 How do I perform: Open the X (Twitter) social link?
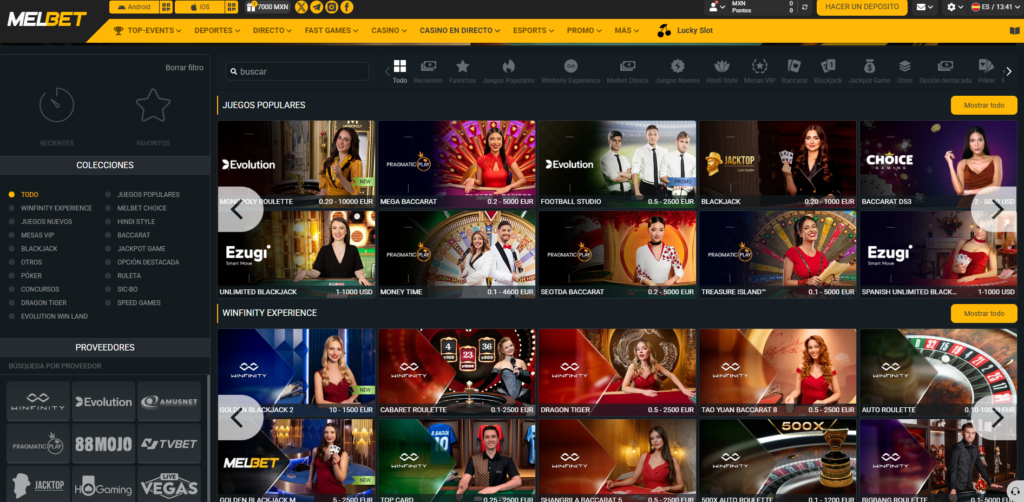[x=301, y=7]
